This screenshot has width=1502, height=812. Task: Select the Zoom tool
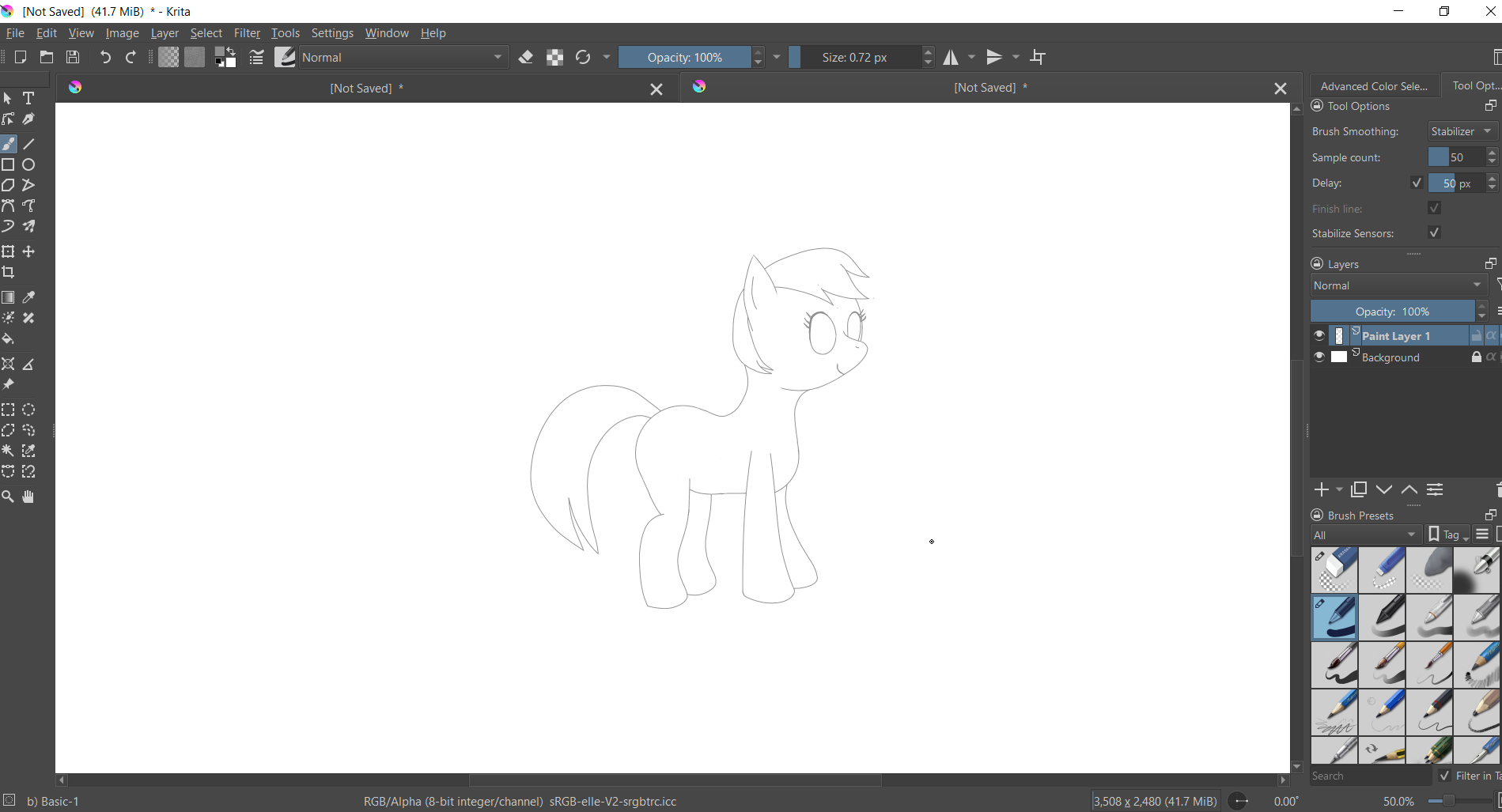pyautogui.click(x=9, y=497)
